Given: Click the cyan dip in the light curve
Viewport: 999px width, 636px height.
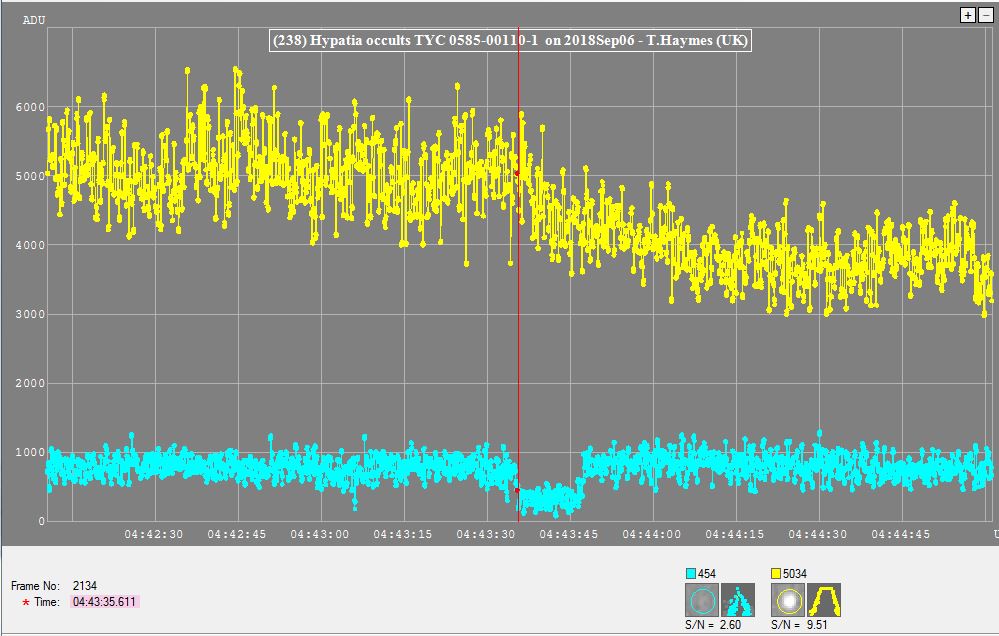Looking at the screenshot, I should (549, 497).
